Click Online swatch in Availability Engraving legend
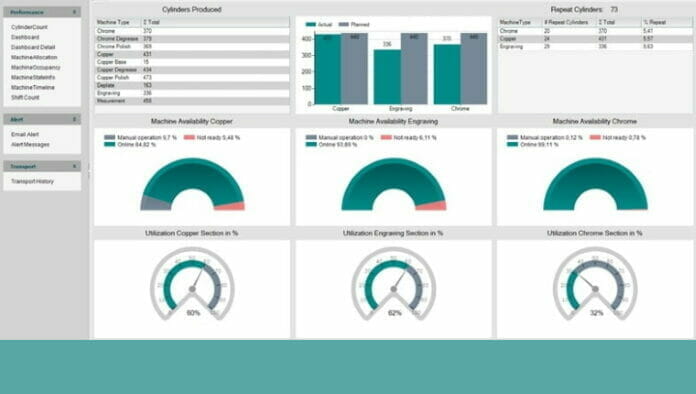The width and height of the screenshot is (696, 394). click(x=311, y=144)
